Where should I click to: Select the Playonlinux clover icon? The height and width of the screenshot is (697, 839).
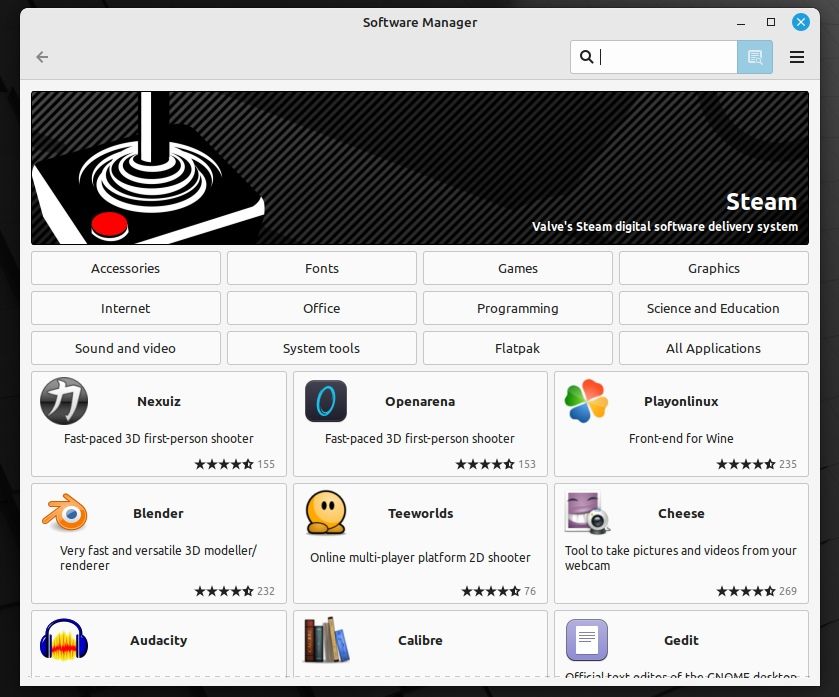(x=585, y=401)
